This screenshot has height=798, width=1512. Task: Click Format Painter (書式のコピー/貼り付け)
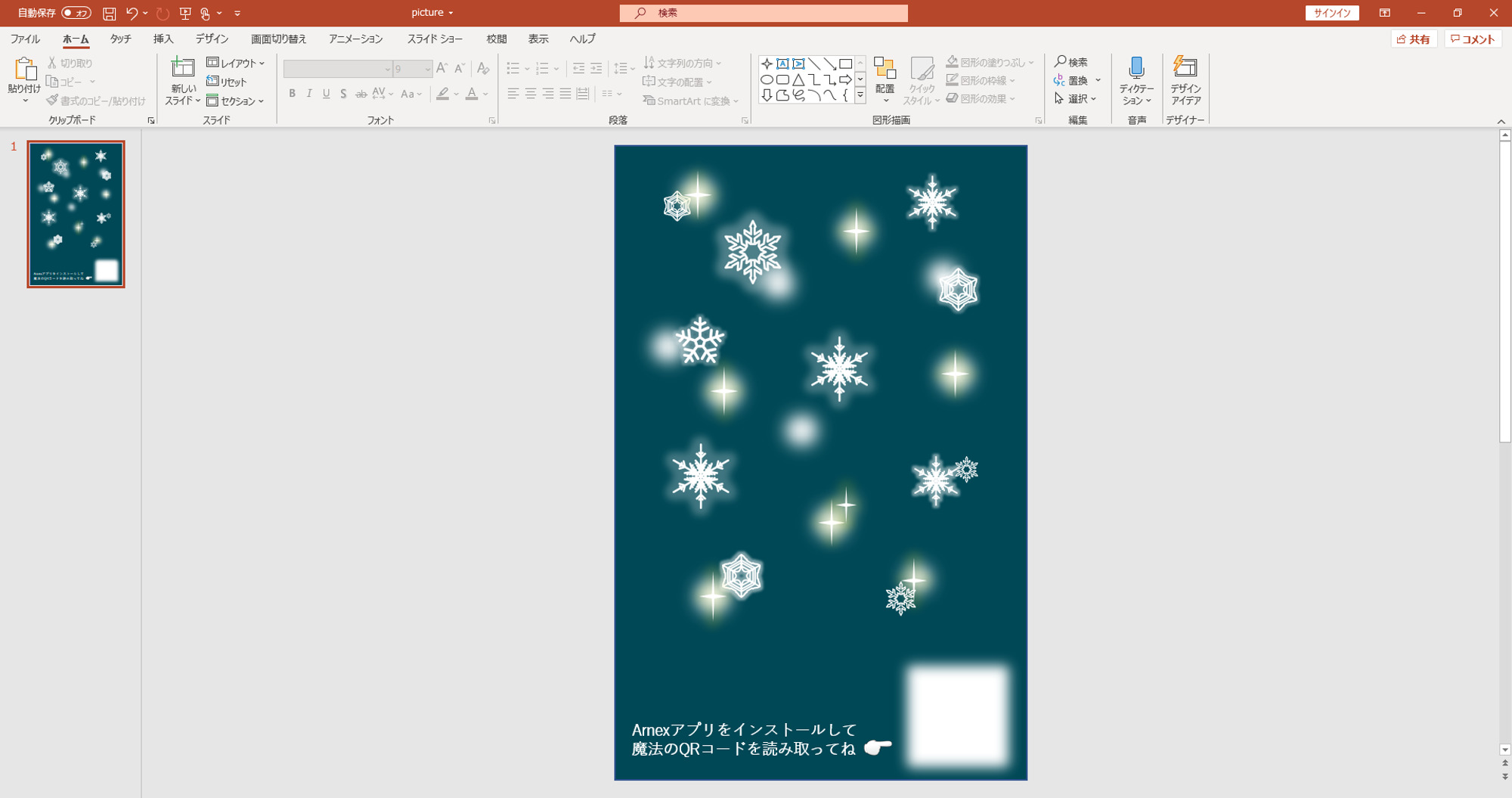pyautogui.click(x=96, y=101)
